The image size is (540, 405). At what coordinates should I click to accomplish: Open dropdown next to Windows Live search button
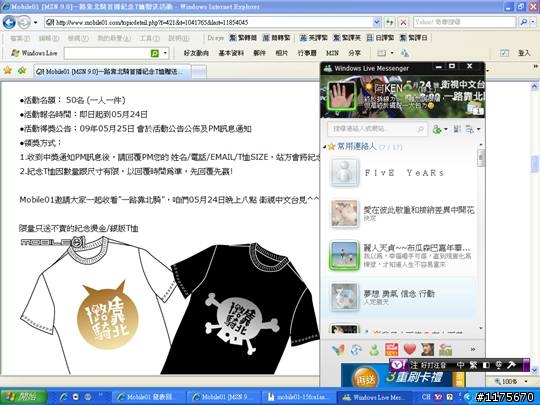point(165,53)
